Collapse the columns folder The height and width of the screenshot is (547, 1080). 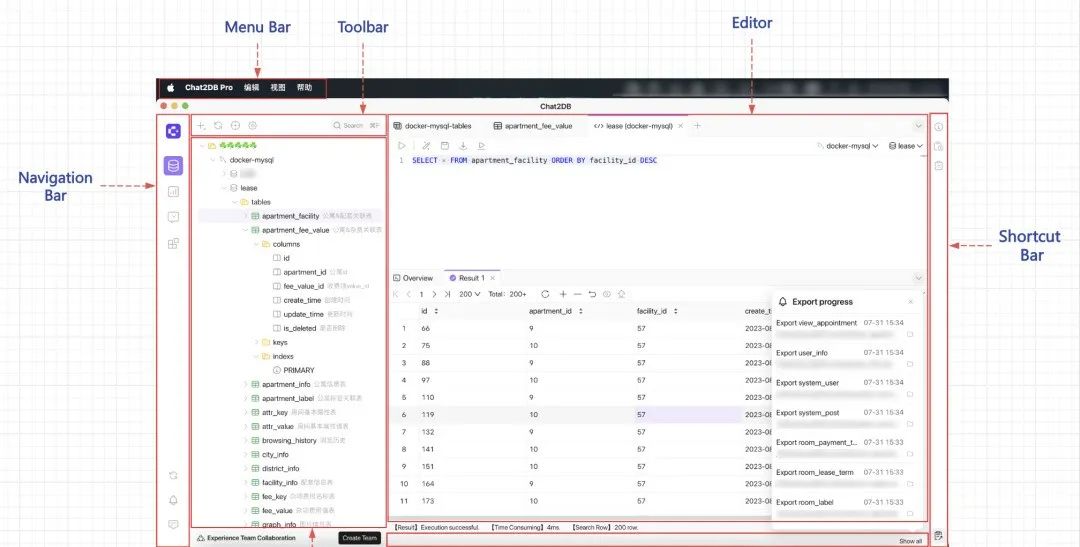tap(256, 244)
